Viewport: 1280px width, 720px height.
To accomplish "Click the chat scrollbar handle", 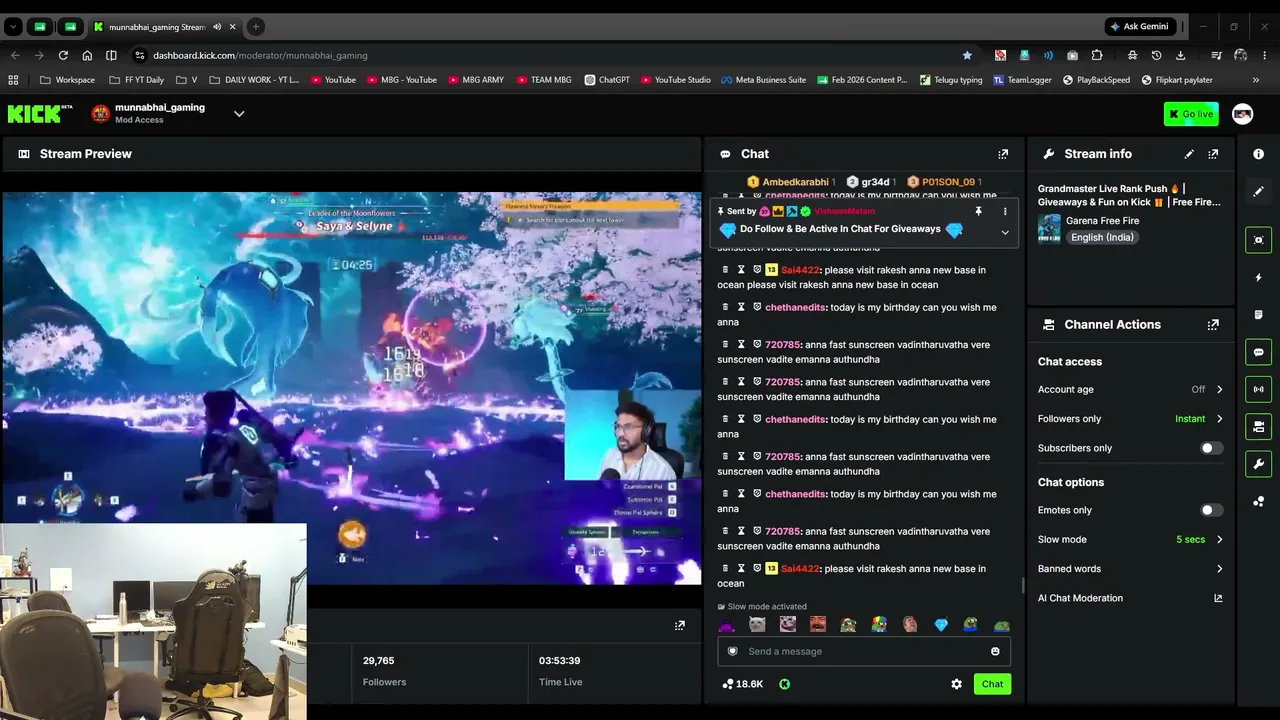I will pos(1022,585).
